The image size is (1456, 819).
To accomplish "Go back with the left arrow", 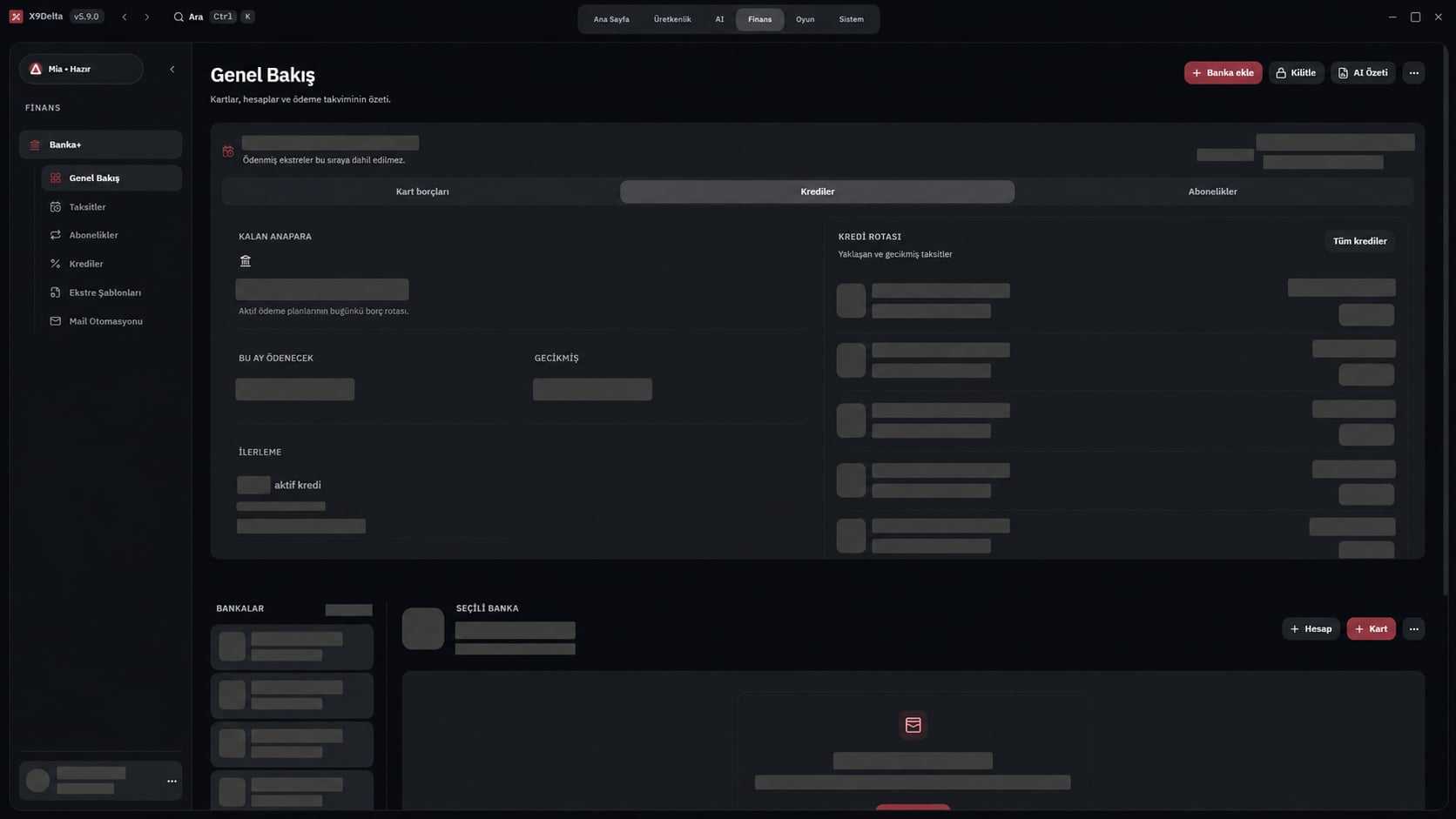I will (x=125, y=17).
